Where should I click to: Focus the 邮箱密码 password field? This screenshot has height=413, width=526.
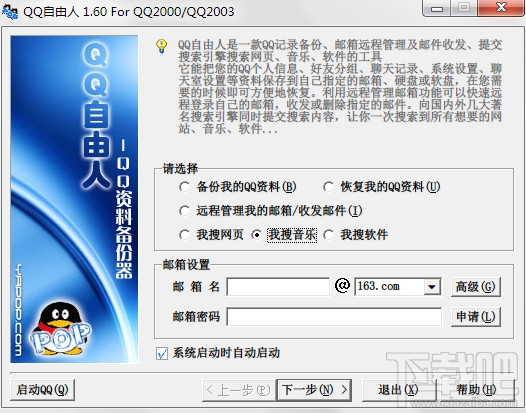334,317
